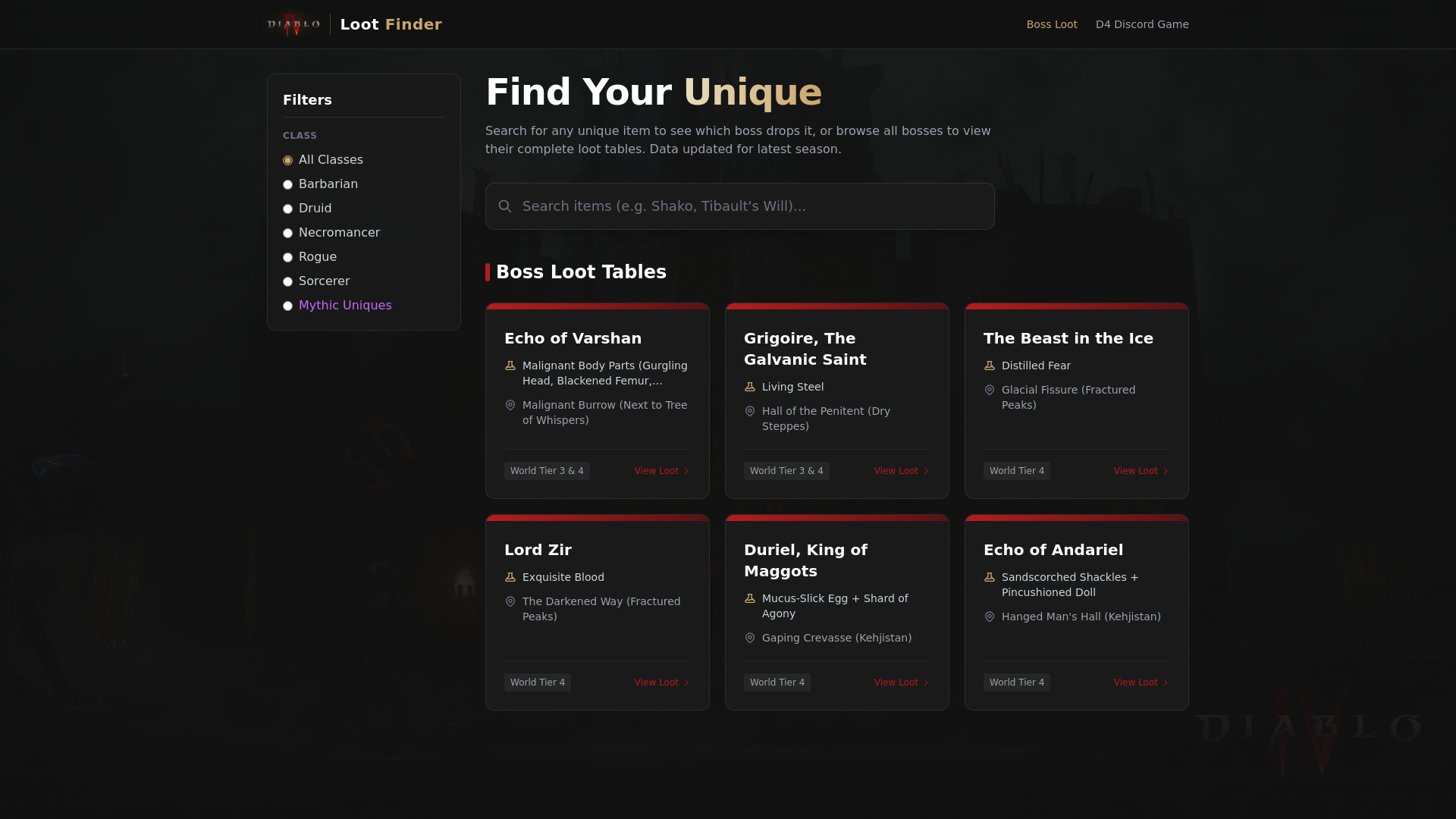Viewport: 1456px width, 819px height.
Task: Click the Boss Loot Tables heading
Action: (x=581, y=272)
